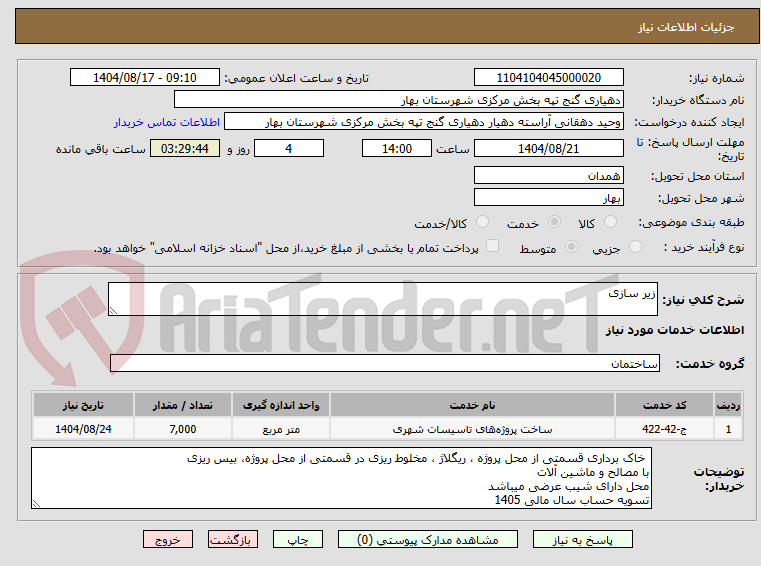Open the اطلاعات تماس خریدار link
The image size is (761, 566).
[167, 122]
